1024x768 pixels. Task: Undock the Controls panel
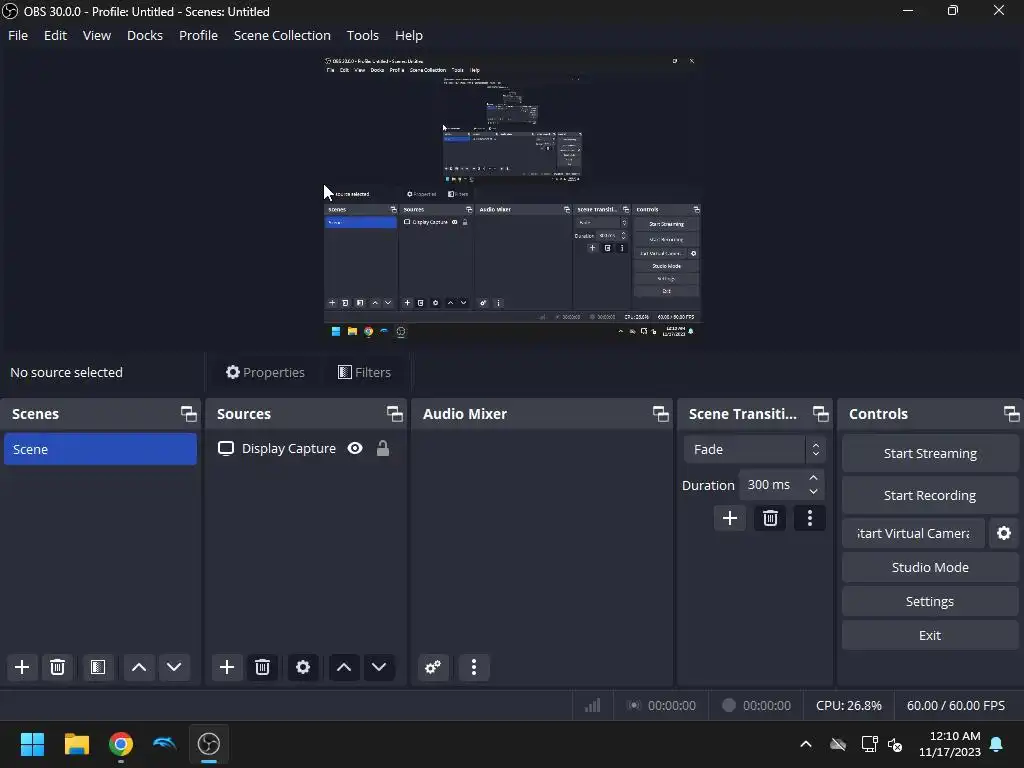pos(1012,413)
